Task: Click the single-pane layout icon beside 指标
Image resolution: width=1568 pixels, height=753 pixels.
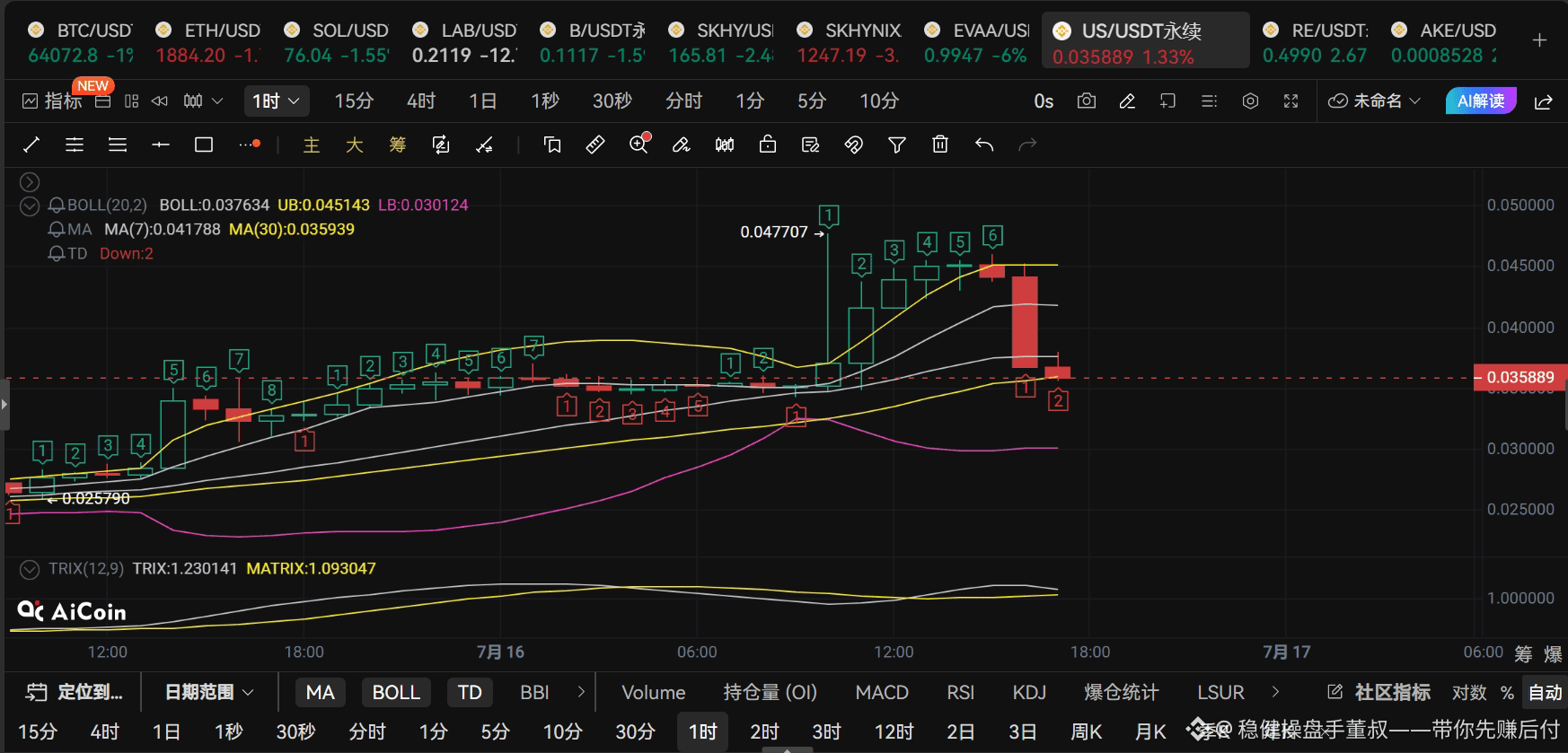Action: [x=103, y=101]
